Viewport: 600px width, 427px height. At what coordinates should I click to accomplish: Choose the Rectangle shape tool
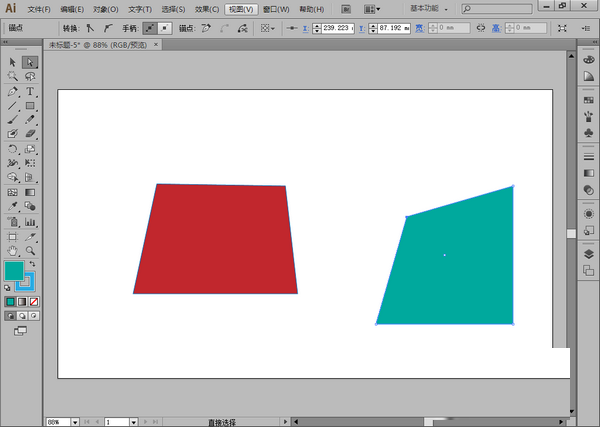pyautogui.click(x=30, y=105)
